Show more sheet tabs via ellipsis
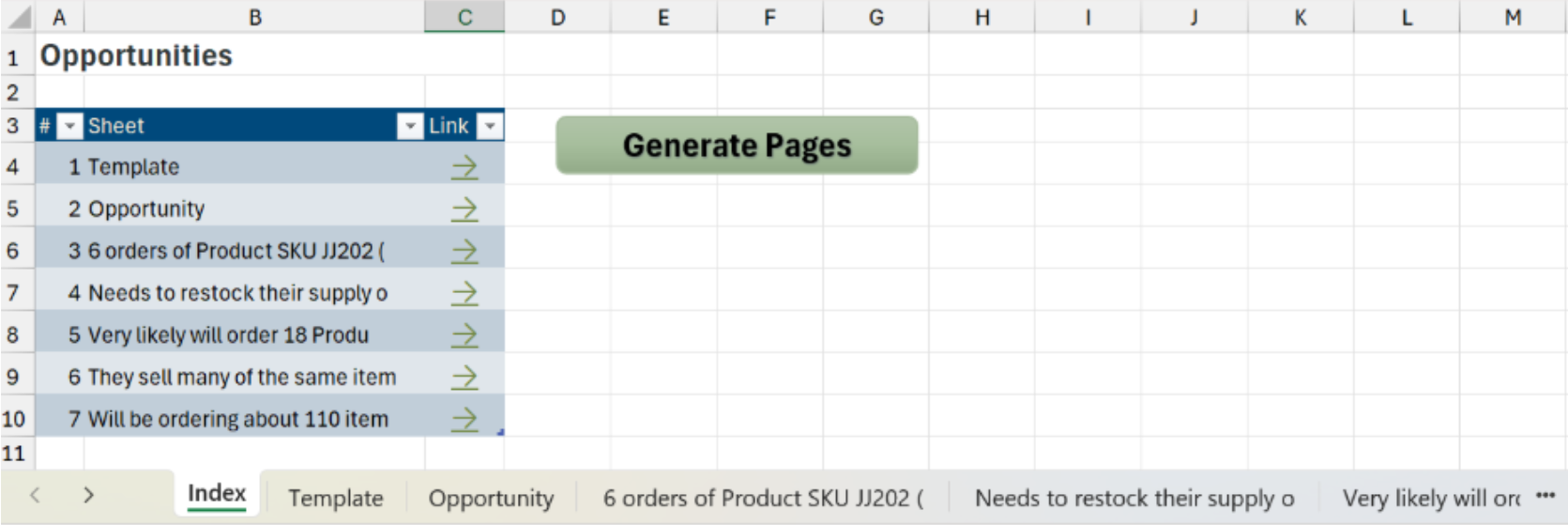The image size is (1568, 525). [1545, 496]
